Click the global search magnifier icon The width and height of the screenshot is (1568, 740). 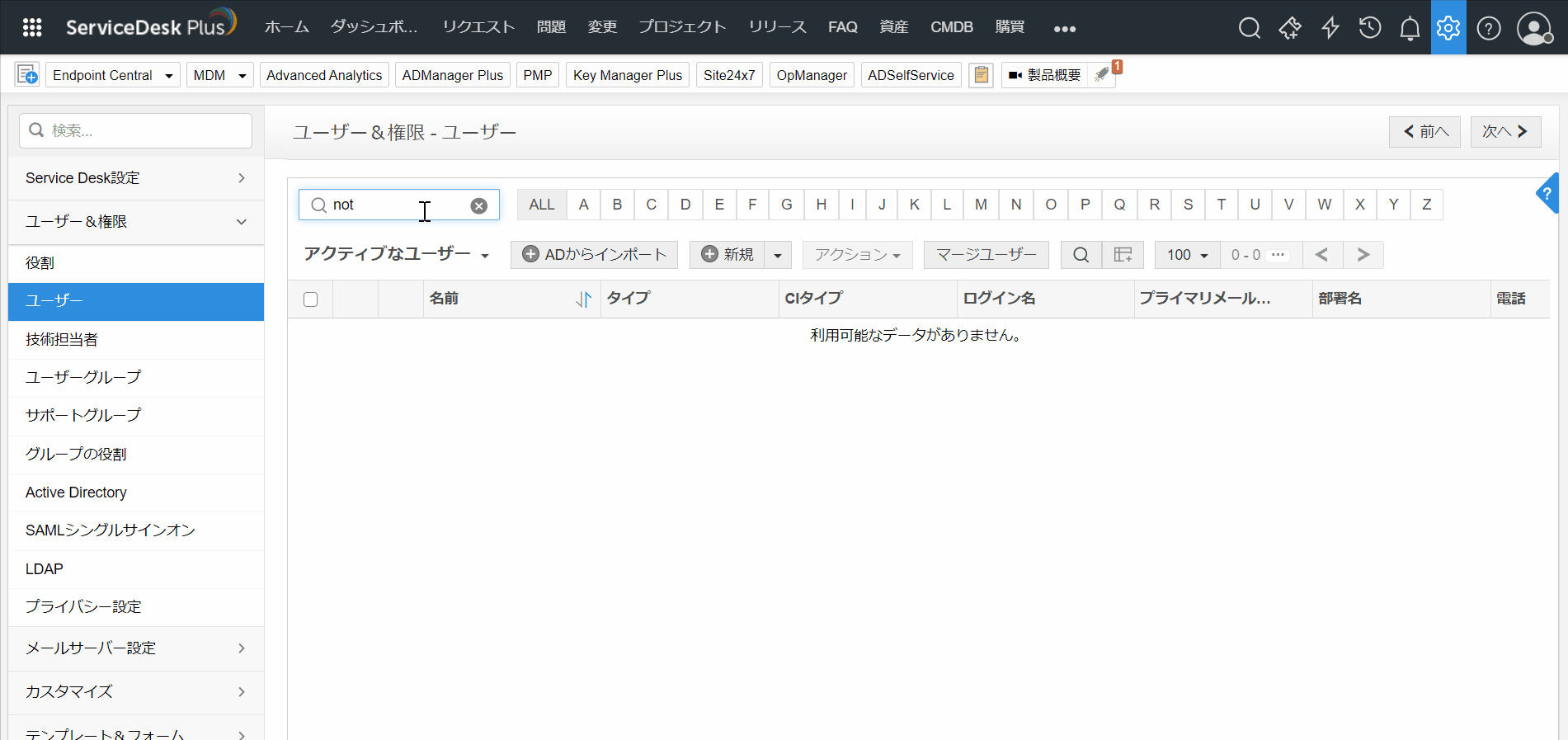[x=1249, y=28]
